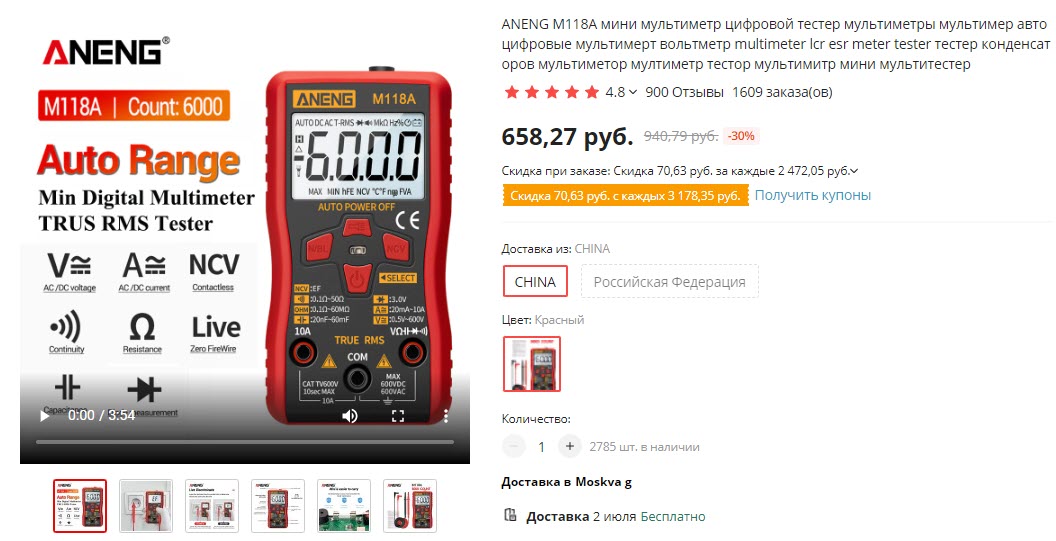Select the second thumbnail with wall outlet
Image resolution: width=1056 pixels, height=541 pixels.
coord(146,506)
